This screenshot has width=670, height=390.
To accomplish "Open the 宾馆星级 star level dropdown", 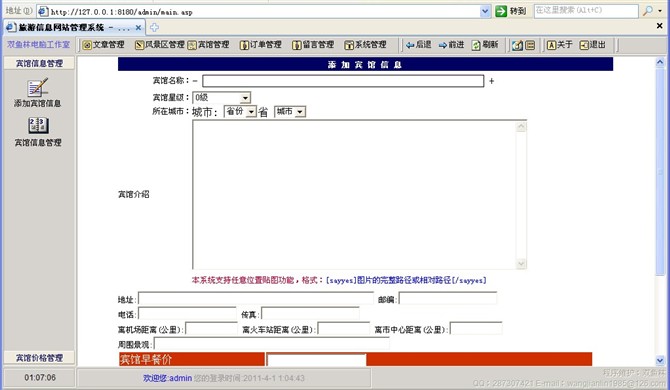I will click(x=221, y=97).
